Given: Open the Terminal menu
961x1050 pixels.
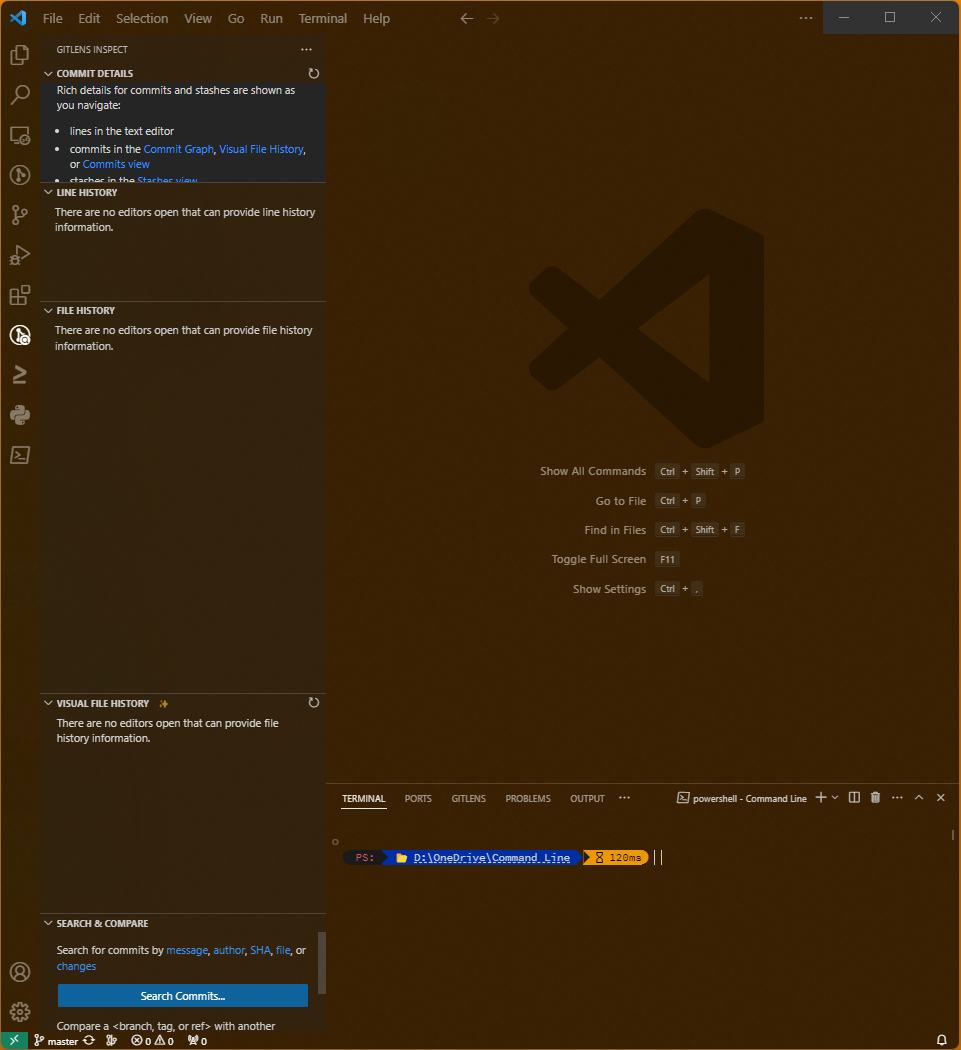Looking at the screenshot, I should coord(322,18).
